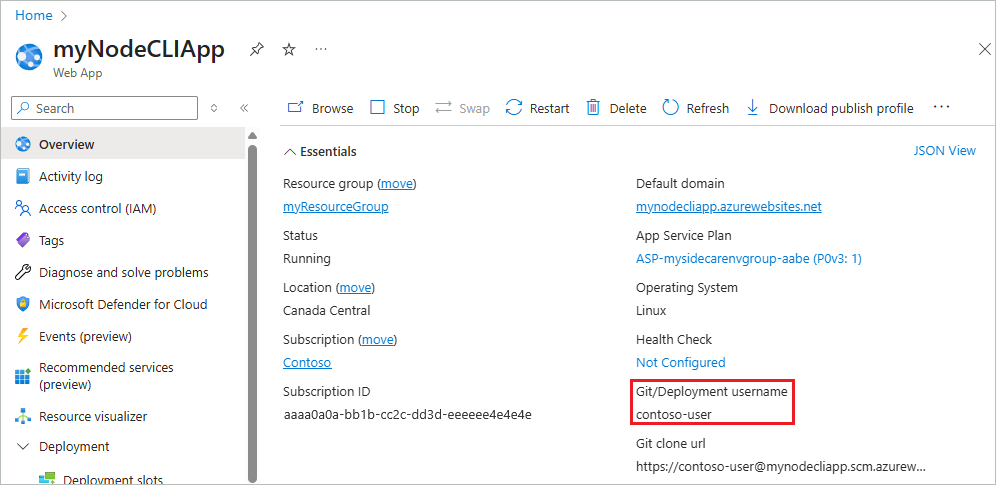Open Microsoft Defender for Cloud
This screenshot has width=996, height=485.
[123, 304]
